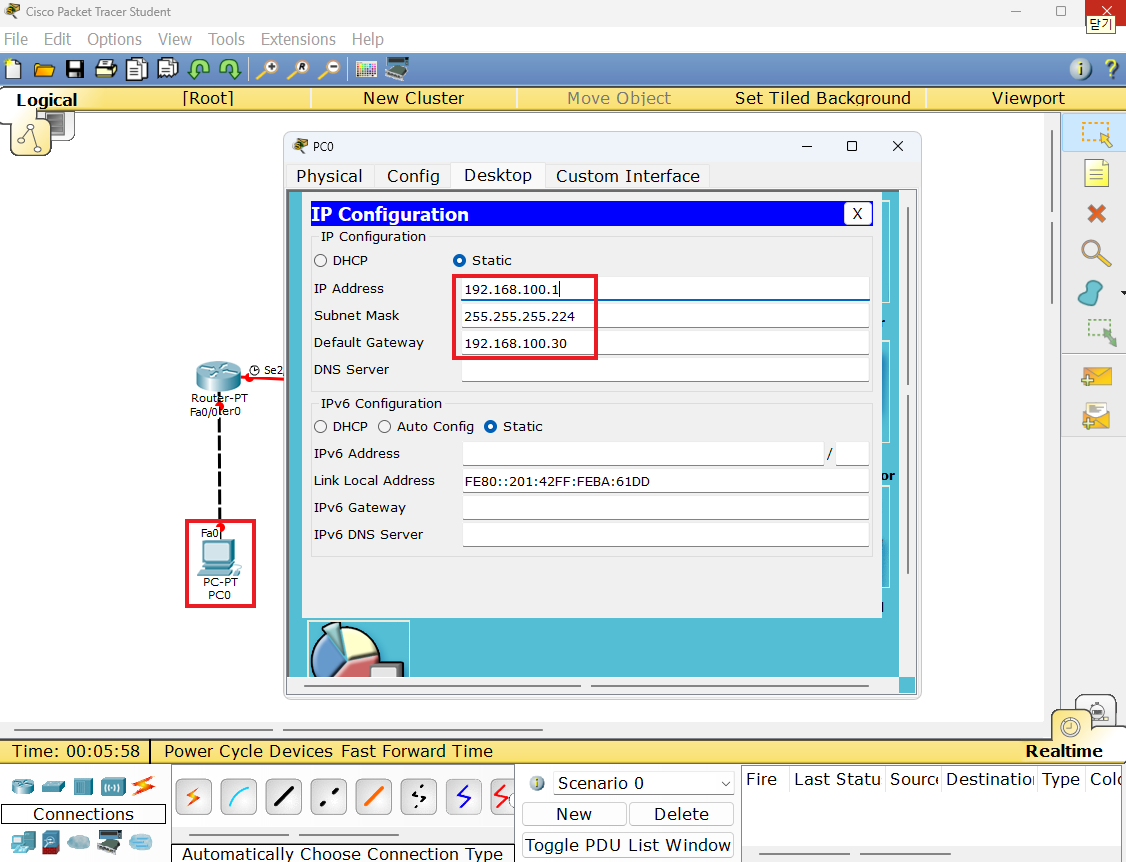Open the Routers device category
This screenshot has height=862, width=1126.
click(23, 786)
